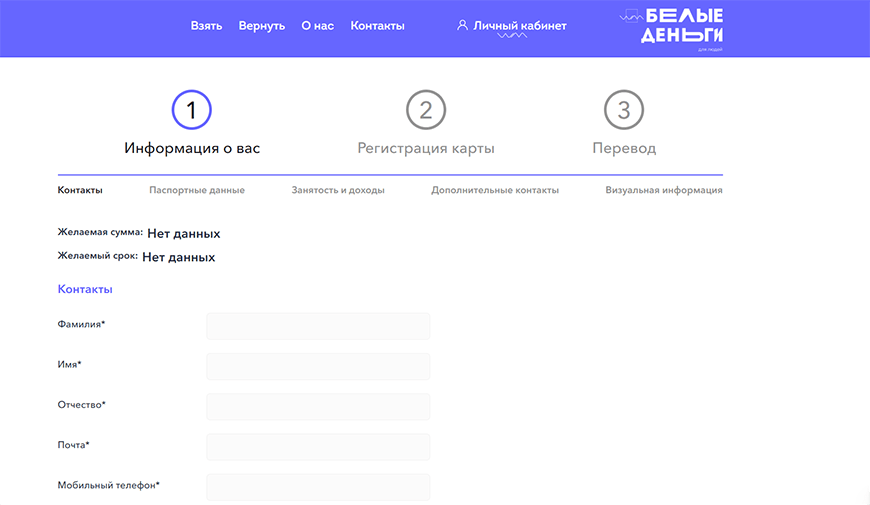Switch to Паспортные данные tab
Viewport: 870px width, 505px height.
197,190
